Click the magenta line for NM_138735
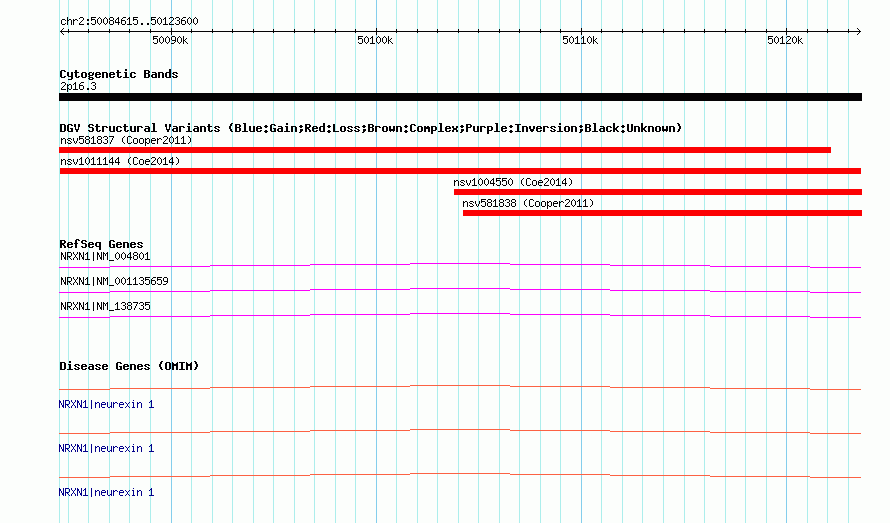 [460, 315]
